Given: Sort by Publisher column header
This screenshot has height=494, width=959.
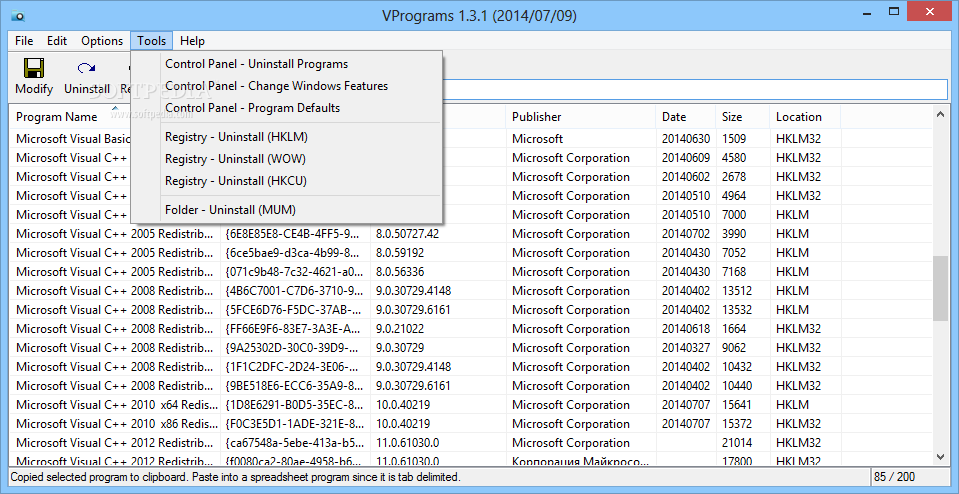Looking at the screenshot, I should coord(580,117).
